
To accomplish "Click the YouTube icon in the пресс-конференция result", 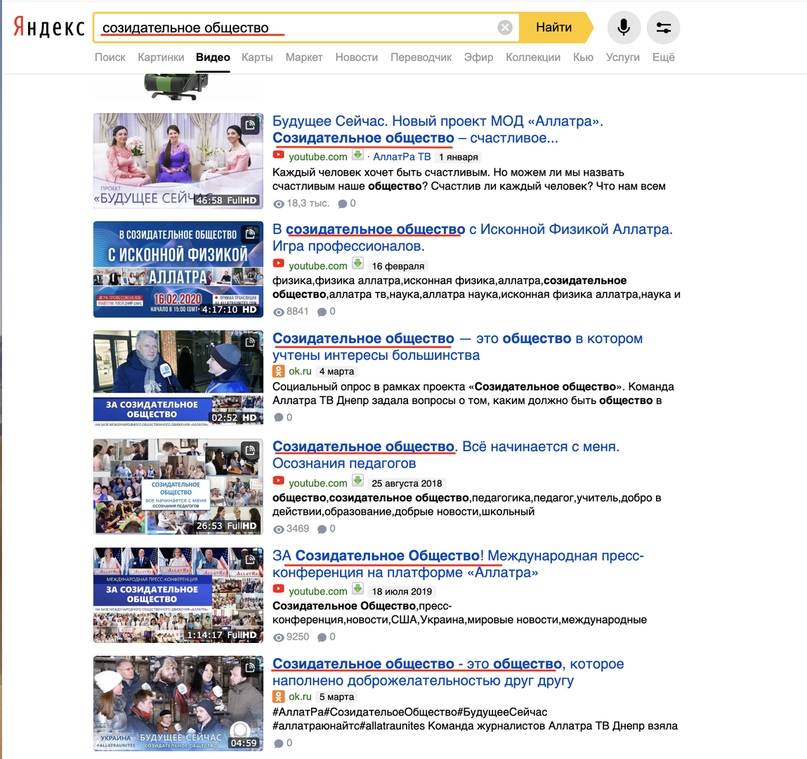I will click(x=278, y=590).
